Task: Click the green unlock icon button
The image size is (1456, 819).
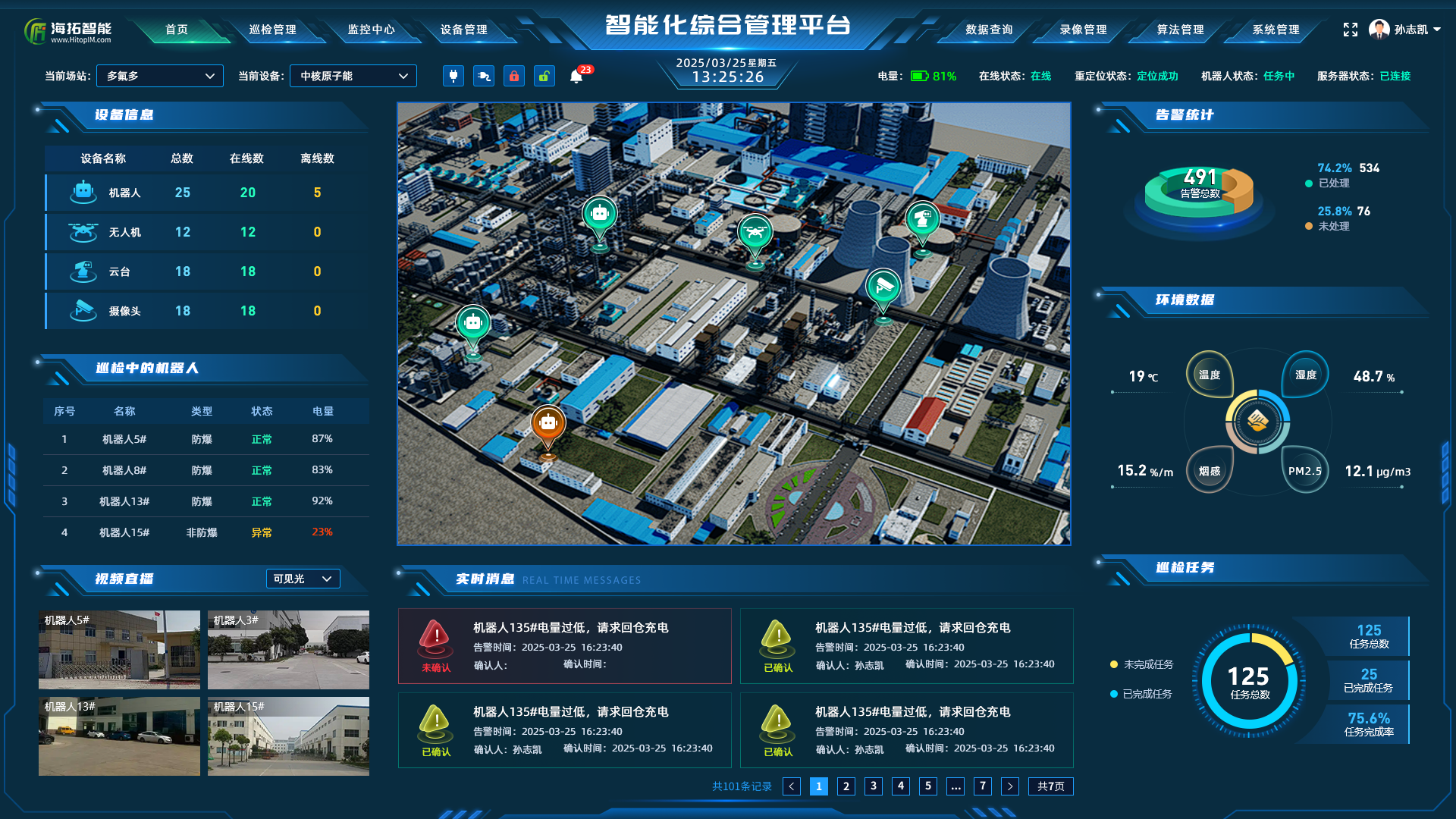Action: click(544, 76)
